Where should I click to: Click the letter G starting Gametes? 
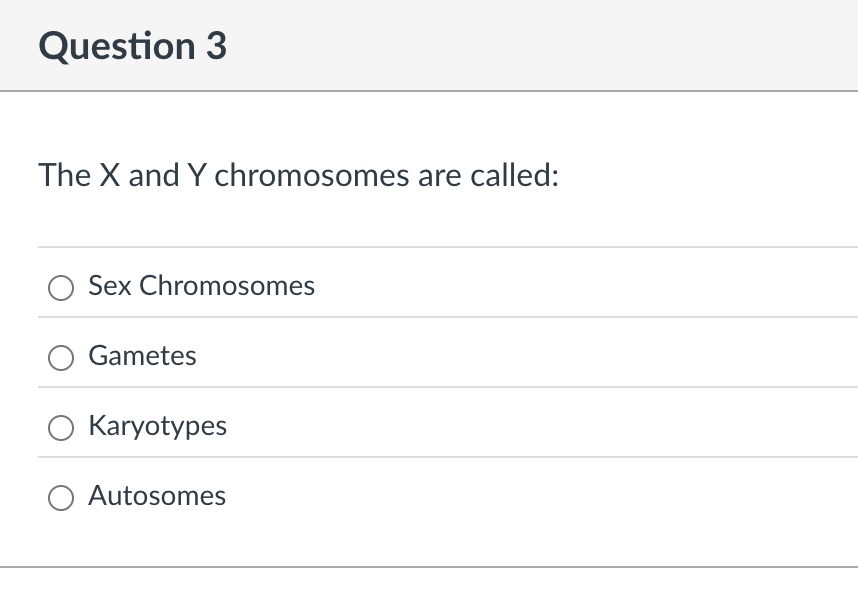(98, 356)
